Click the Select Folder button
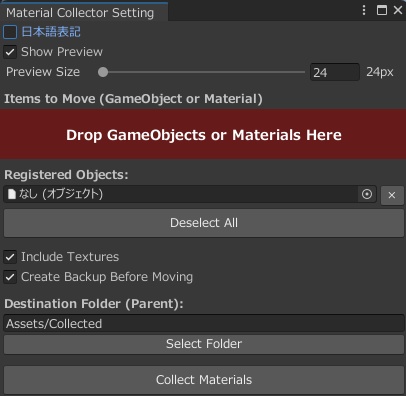The width and height of the screenshot is (406, 396). coord(204,344)
